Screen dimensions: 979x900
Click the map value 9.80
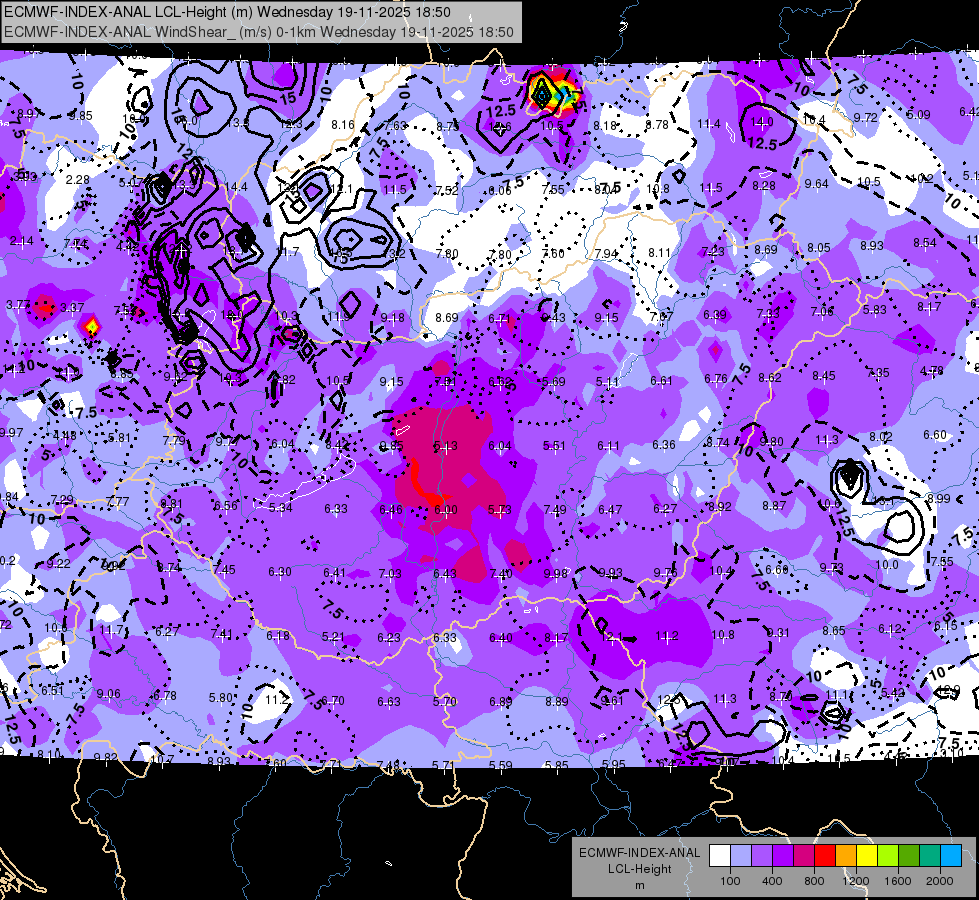772,441
